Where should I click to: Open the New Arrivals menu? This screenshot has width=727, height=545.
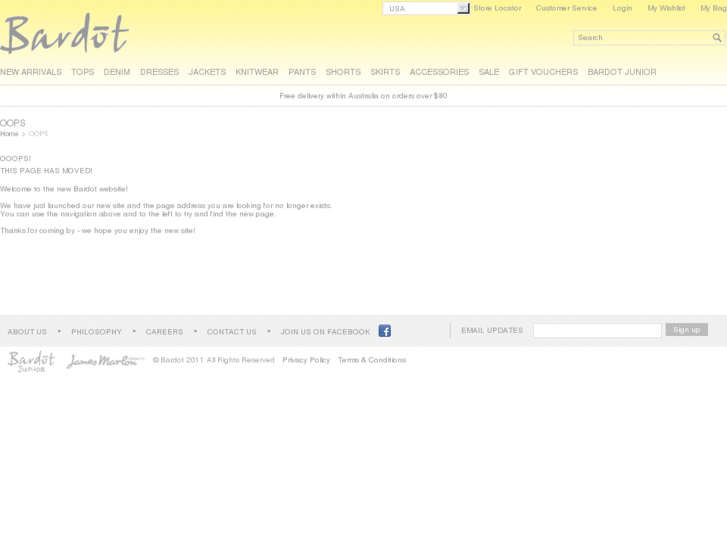[31, 72]
